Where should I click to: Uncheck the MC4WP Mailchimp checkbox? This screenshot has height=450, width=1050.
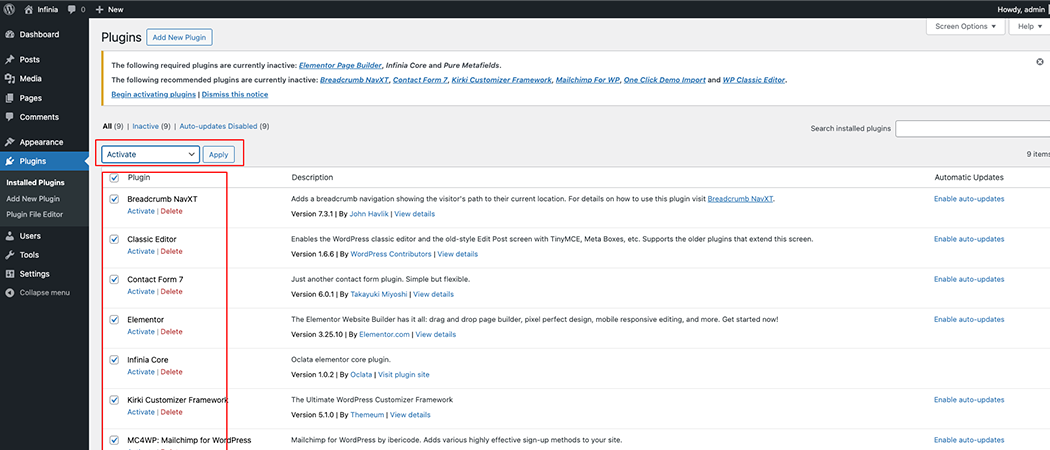tap(114, 440)
